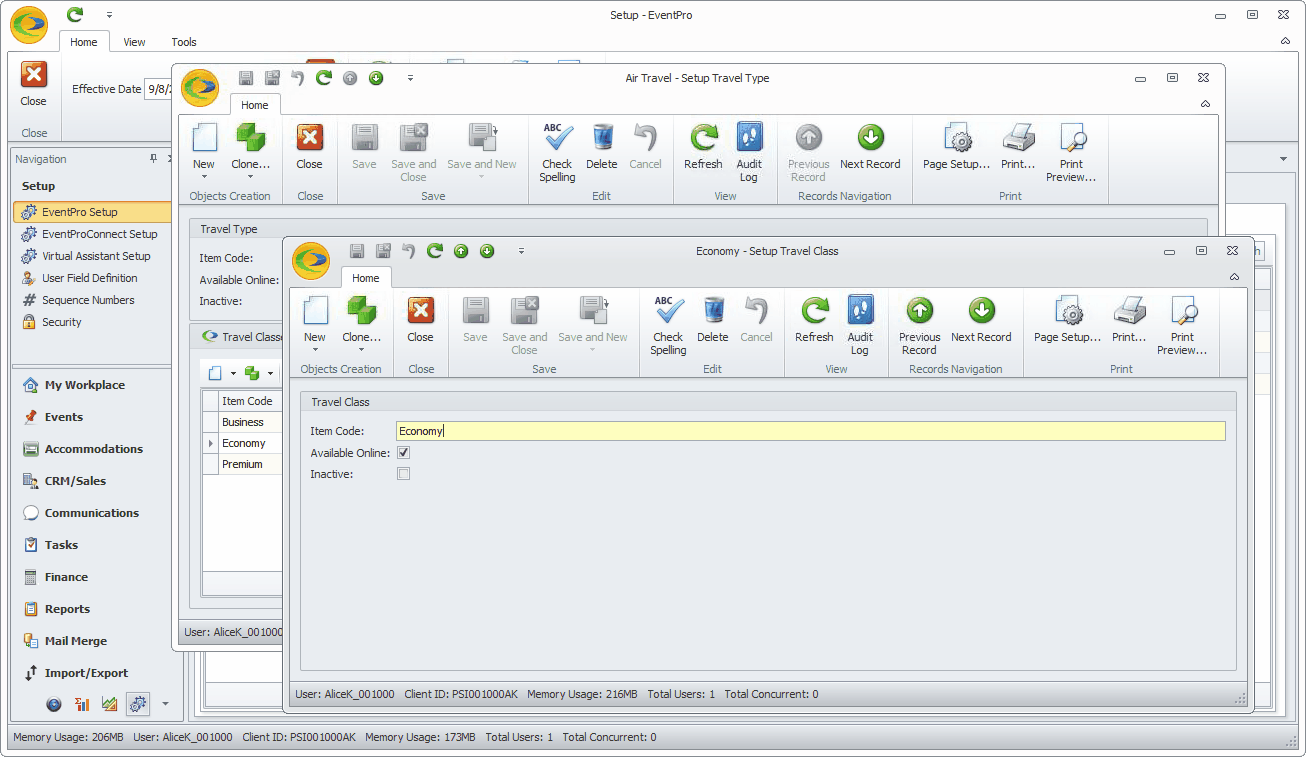Open Print Preview in Travel Class window
The image size is (1306, 757).
(1182, 325)
